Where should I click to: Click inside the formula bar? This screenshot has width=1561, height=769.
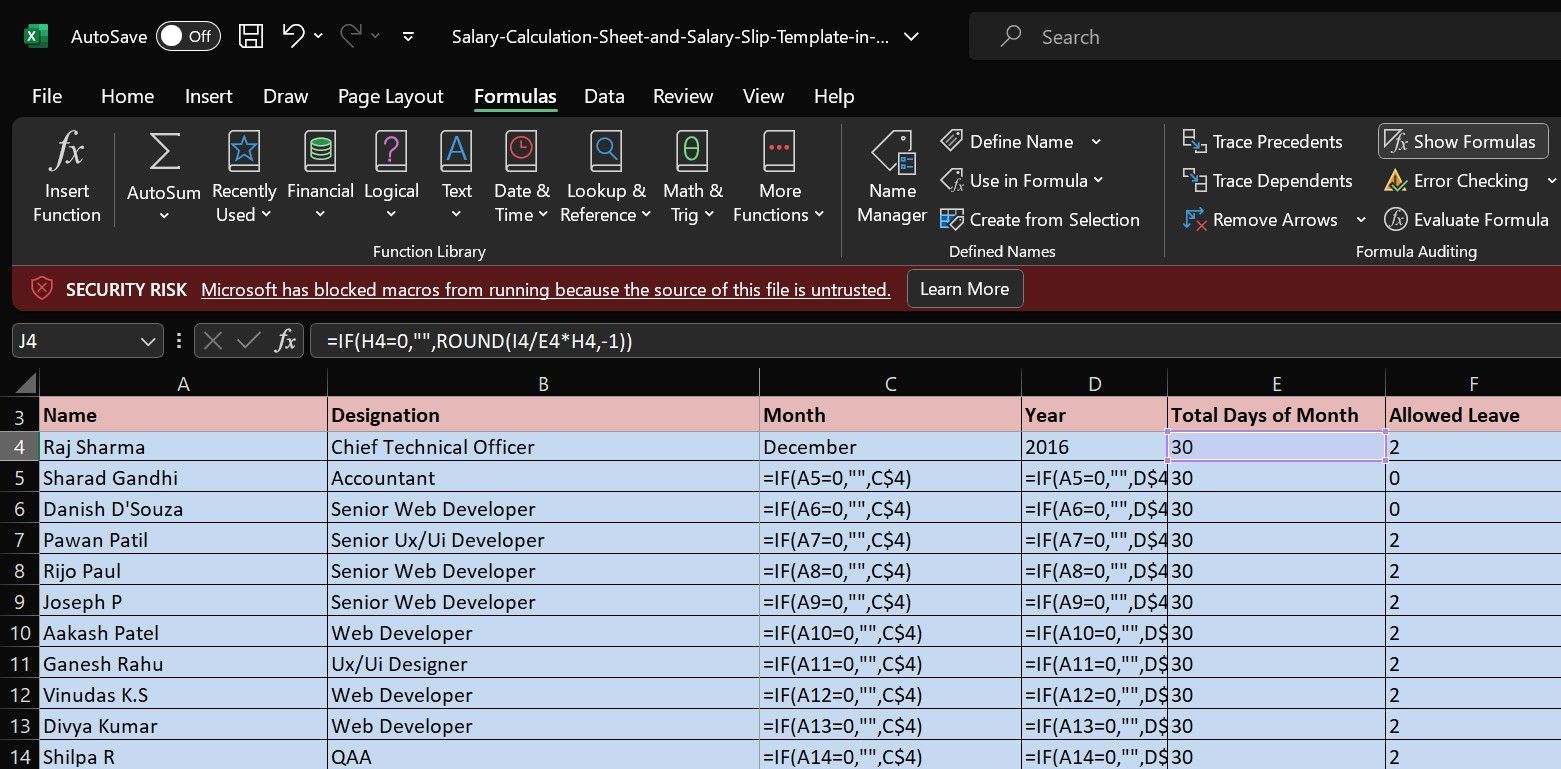coord(700,341)
